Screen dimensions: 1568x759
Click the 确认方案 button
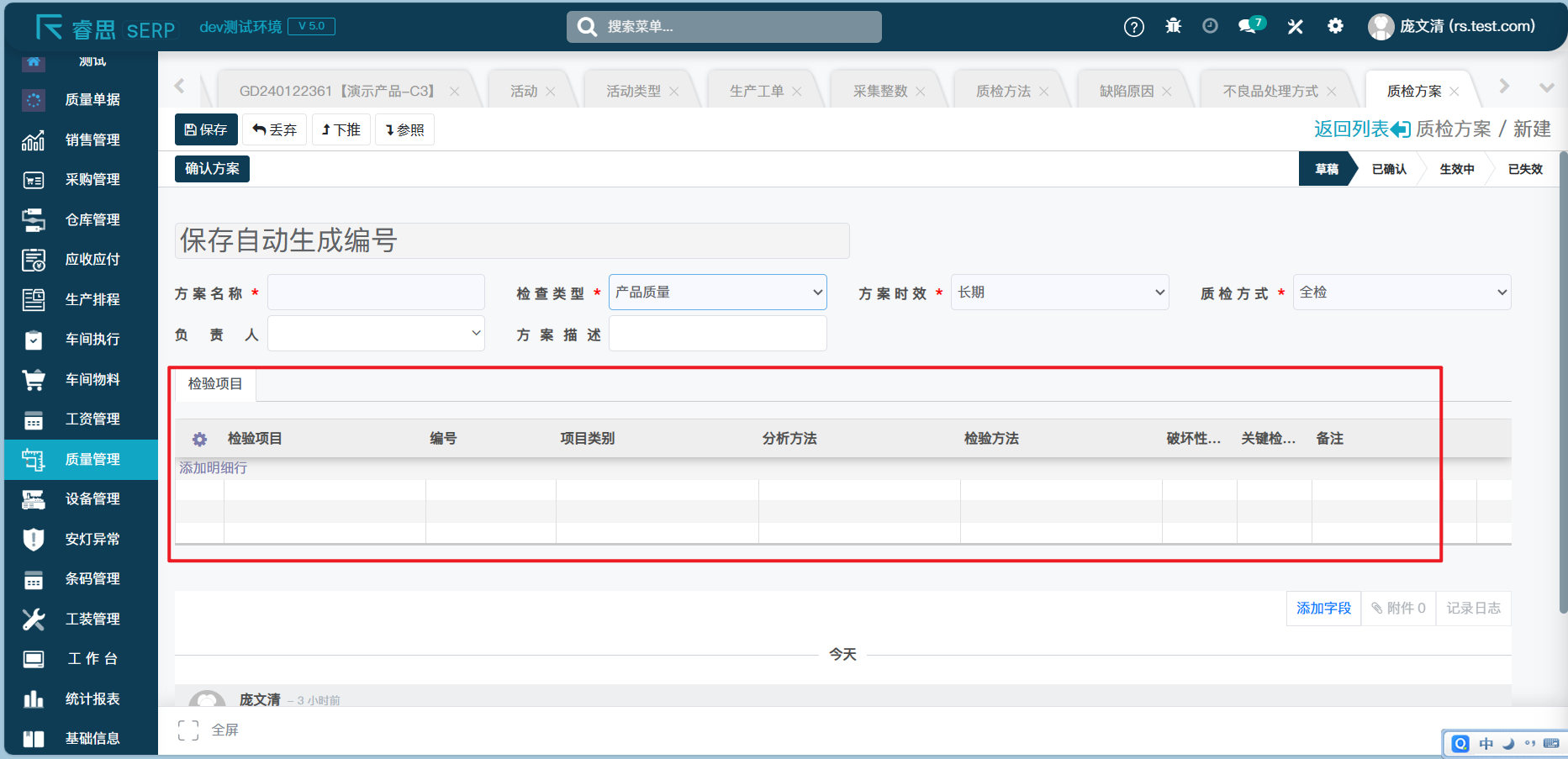coord(212,169)
